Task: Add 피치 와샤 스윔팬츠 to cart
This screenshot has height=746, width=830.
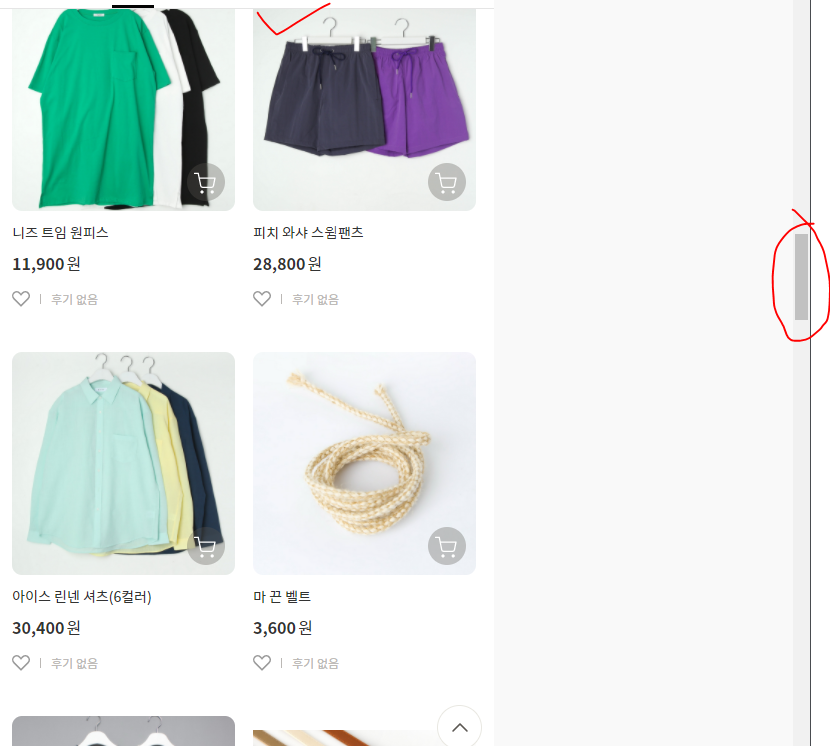Action: coord(447,182)
